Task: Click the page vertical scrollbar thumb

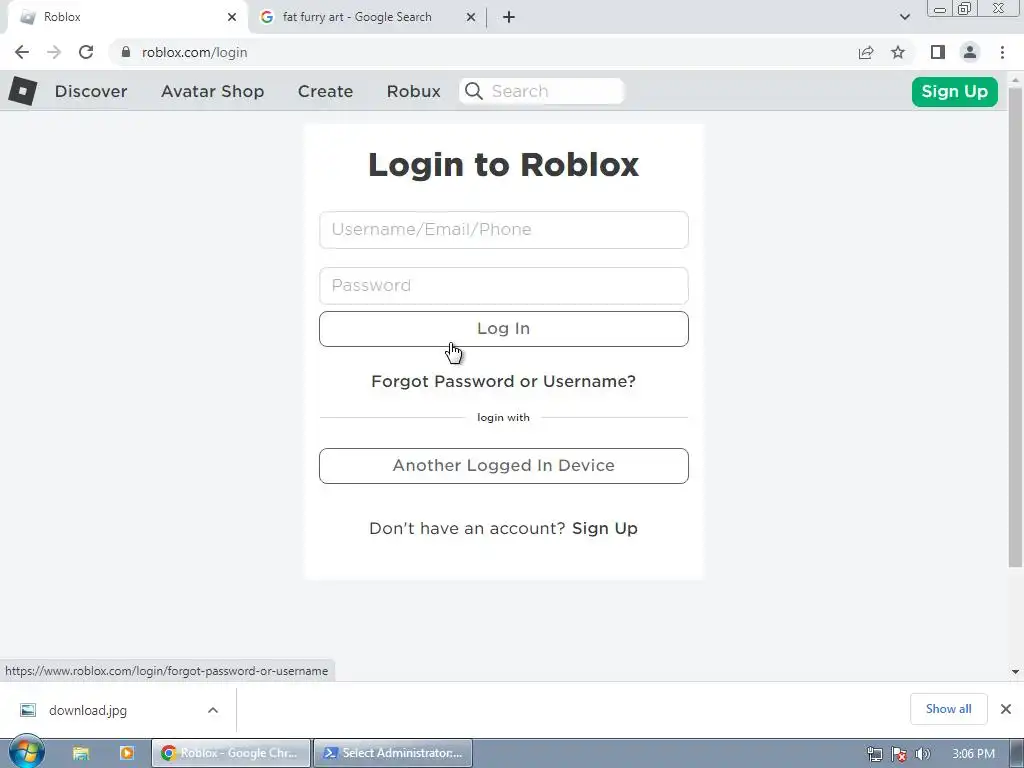Action: 1015,327
